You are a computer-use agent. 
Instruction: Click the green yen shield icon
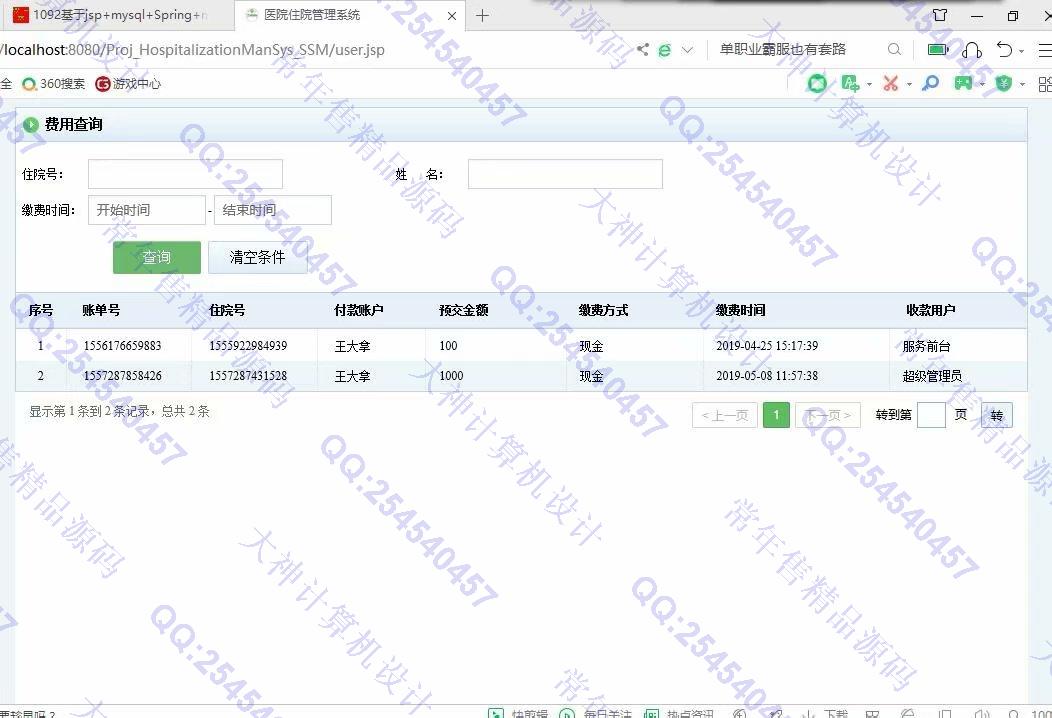tap(1003, 83)
